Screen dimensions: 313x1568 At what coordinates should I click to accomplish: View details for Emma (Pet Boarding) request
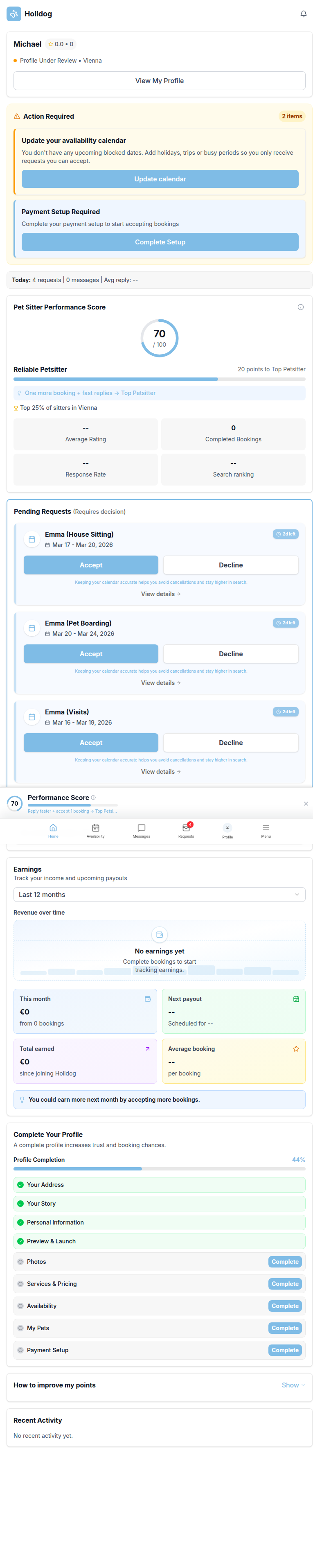(160, 683)
